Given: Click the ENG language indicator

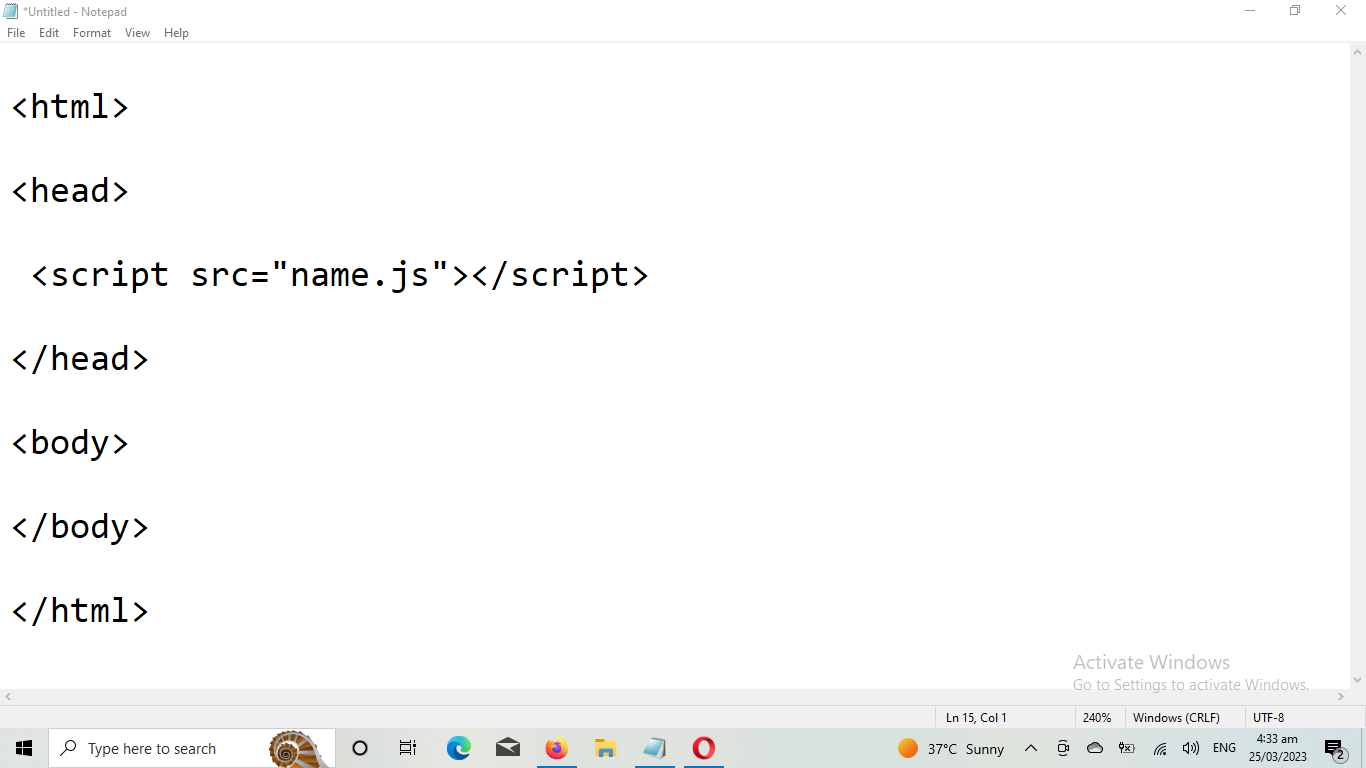Looking at the screenshot, I should [1224, 748].
